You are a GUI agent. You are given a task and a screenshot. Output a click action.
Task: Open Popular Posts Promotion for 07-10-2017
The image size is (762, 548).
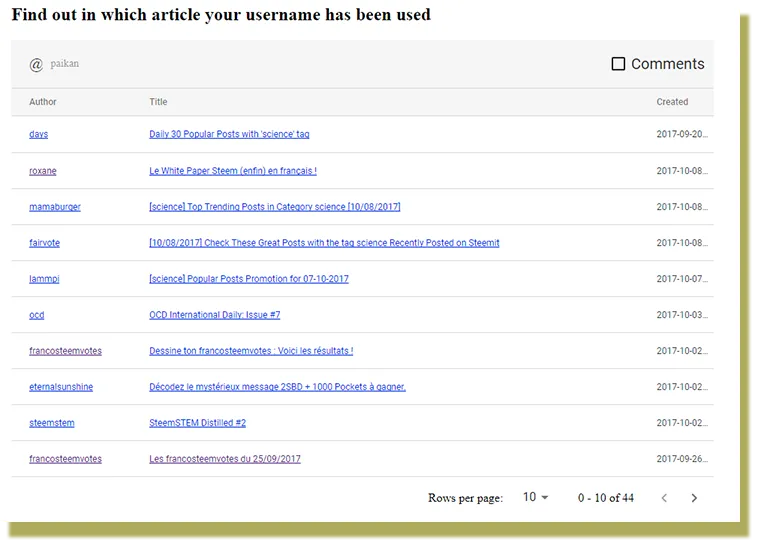tap(249, 279)
